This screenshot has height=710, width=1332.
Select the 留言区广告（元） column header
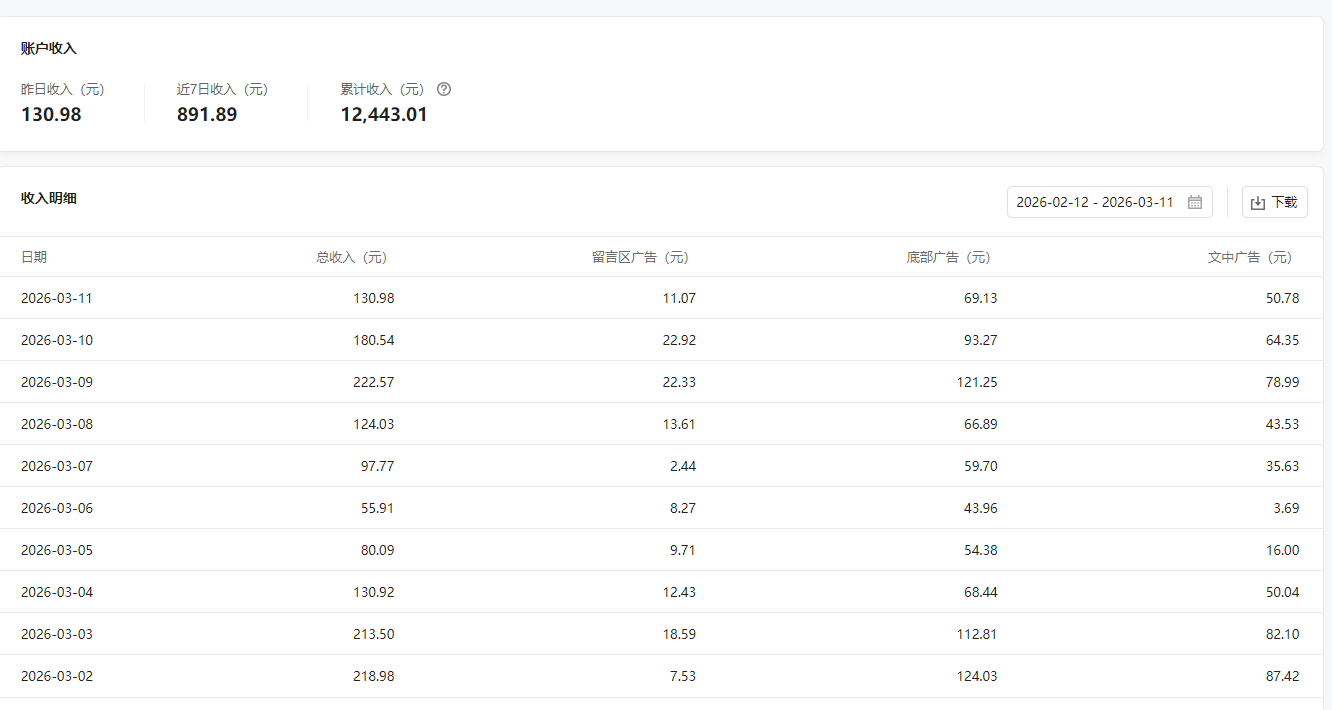640,257
